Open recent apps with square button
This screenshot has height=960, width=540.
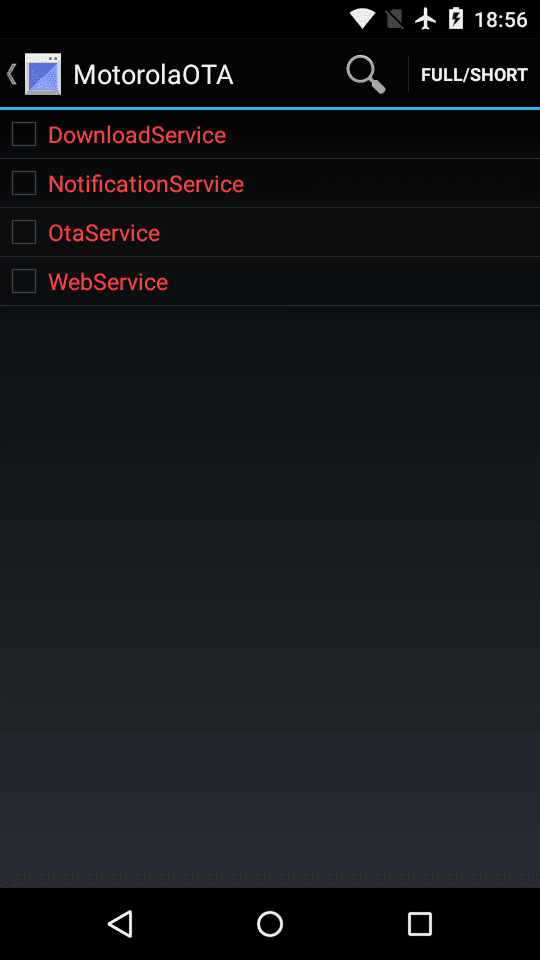(x=420, y=924)
